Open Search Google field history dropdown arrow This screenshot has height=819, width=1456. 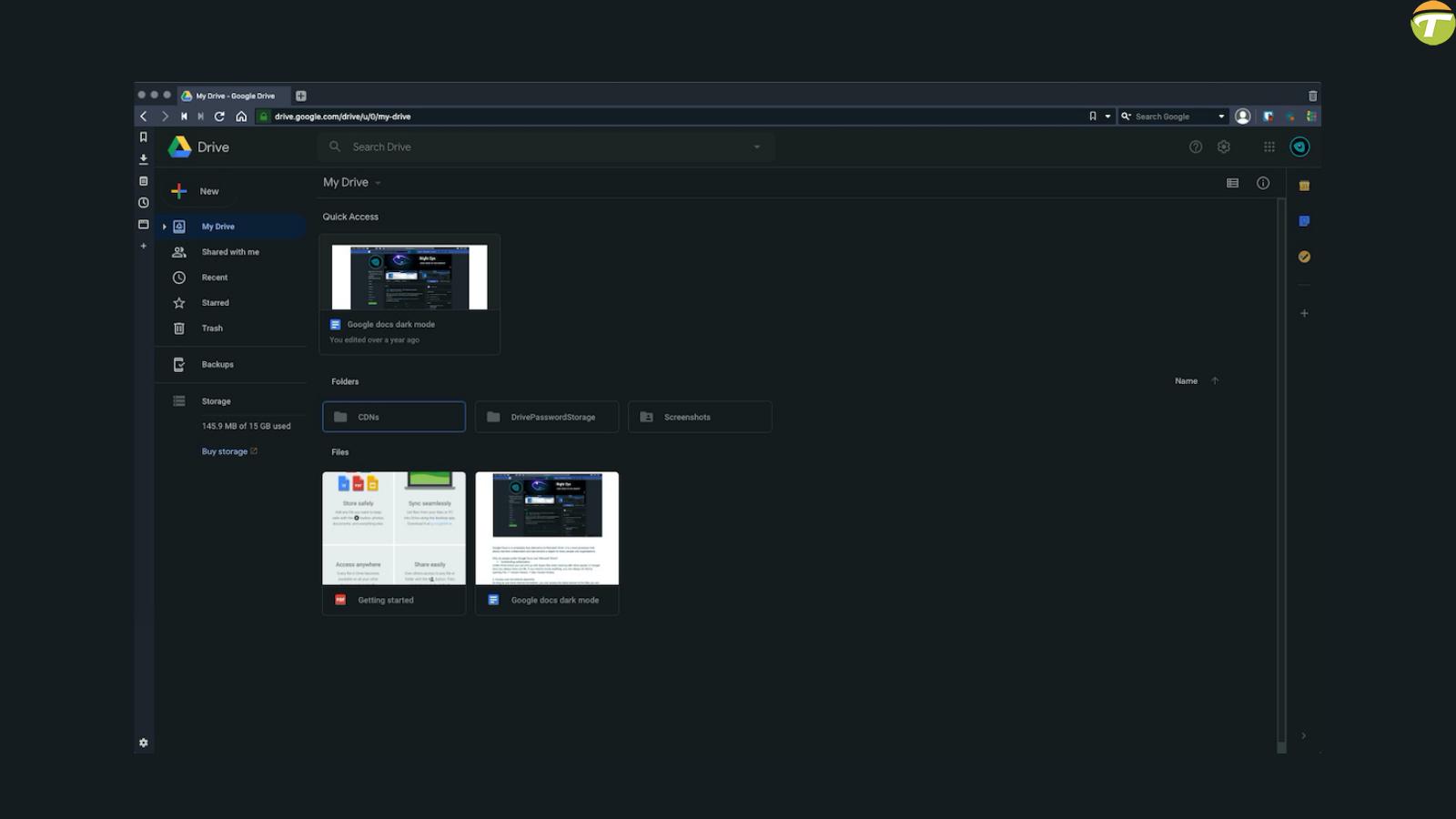tap(1221, 116)
